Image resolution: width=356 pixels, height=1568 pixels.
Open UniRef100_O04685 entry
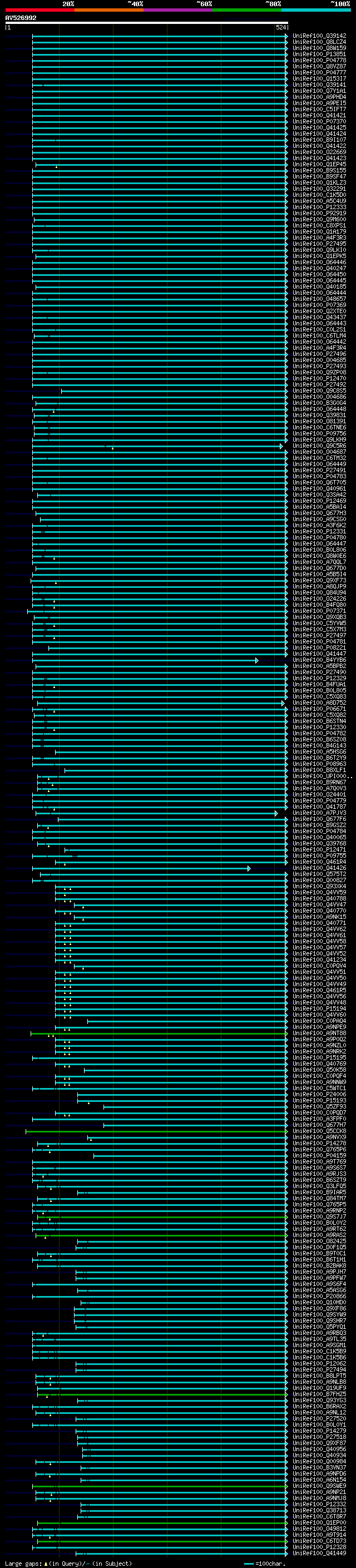pyautogui.click(x=319, y=360)
